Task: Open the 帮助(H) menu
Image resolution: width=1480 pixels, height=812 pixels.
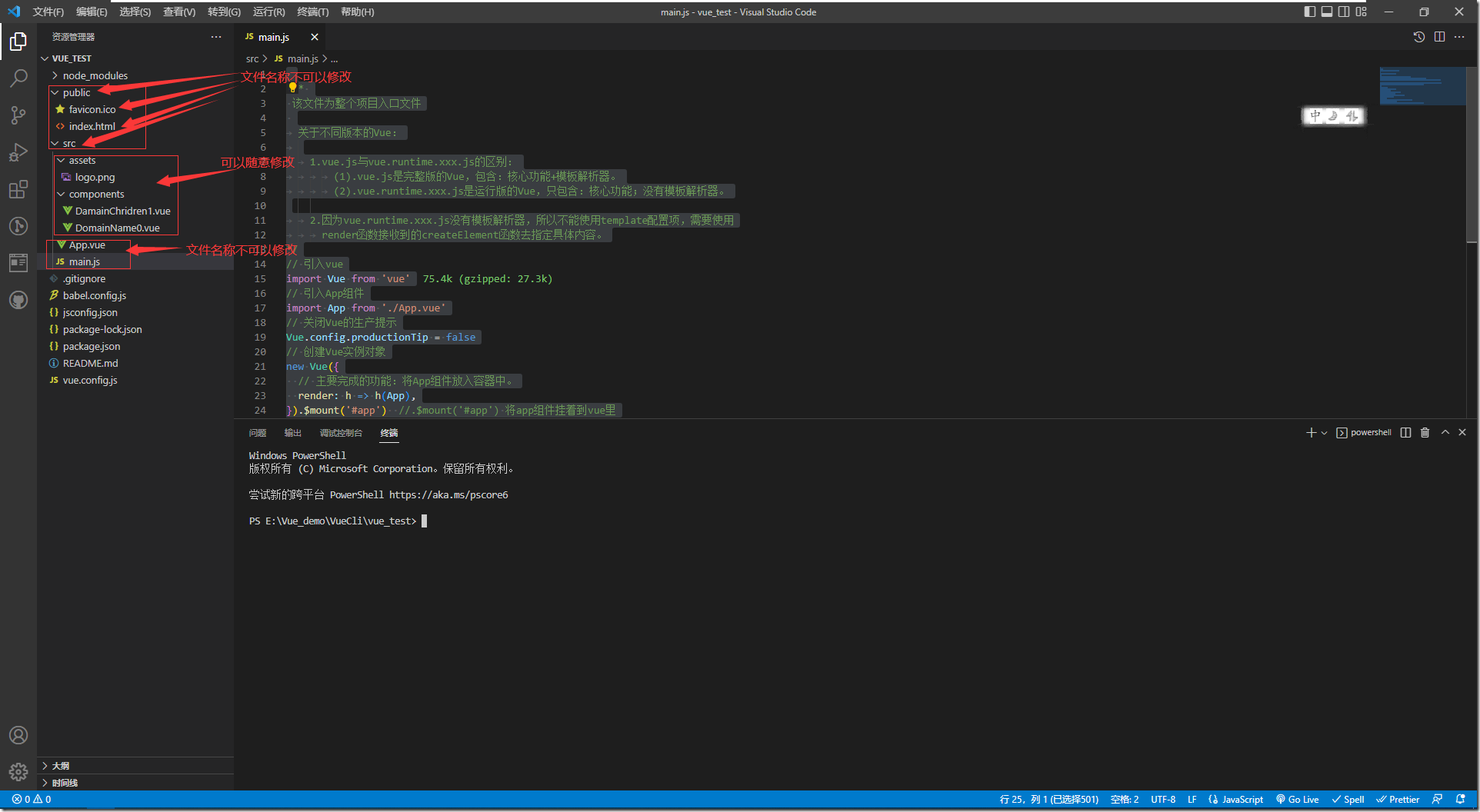Action: (357, 12)
